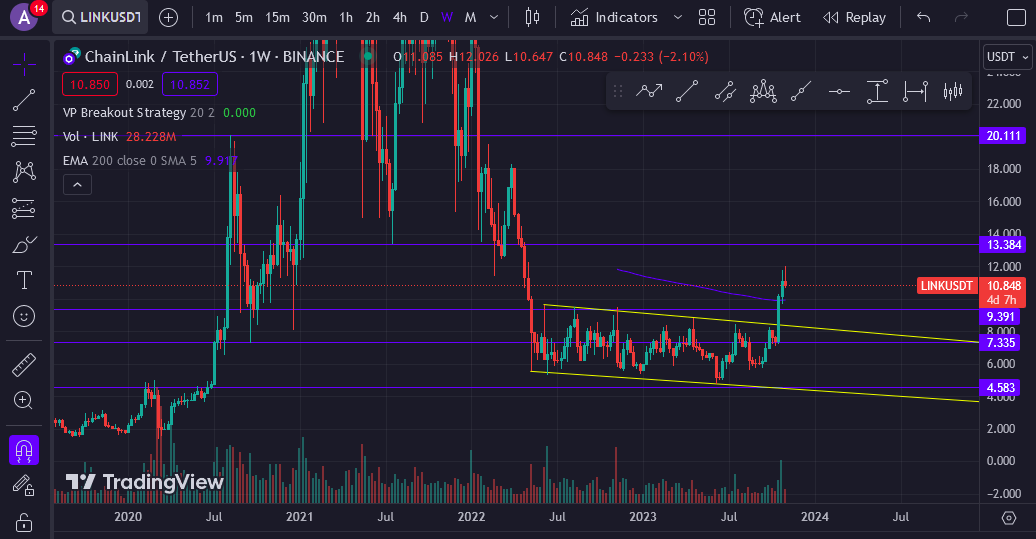Screen dimensions: 1036x539
Task: Expand the indicator templates dropdown arrow
Action: pyautogui.click(x=677, y=18)
